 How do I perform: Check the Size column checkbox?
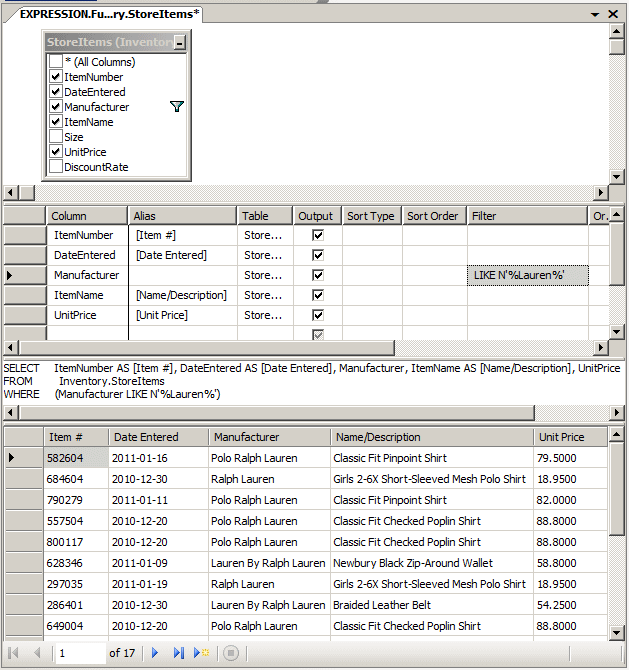pyautogui.click(x=56, y=137)
